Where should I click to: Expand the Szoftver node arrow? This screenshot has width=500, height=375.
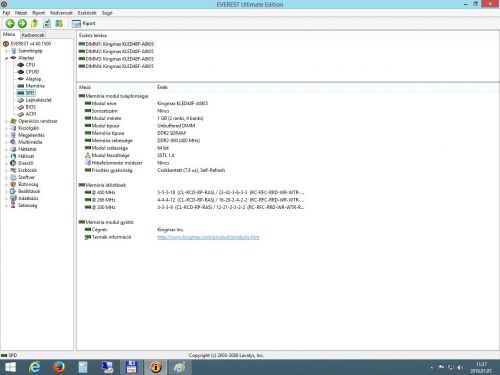click(7, 177)
